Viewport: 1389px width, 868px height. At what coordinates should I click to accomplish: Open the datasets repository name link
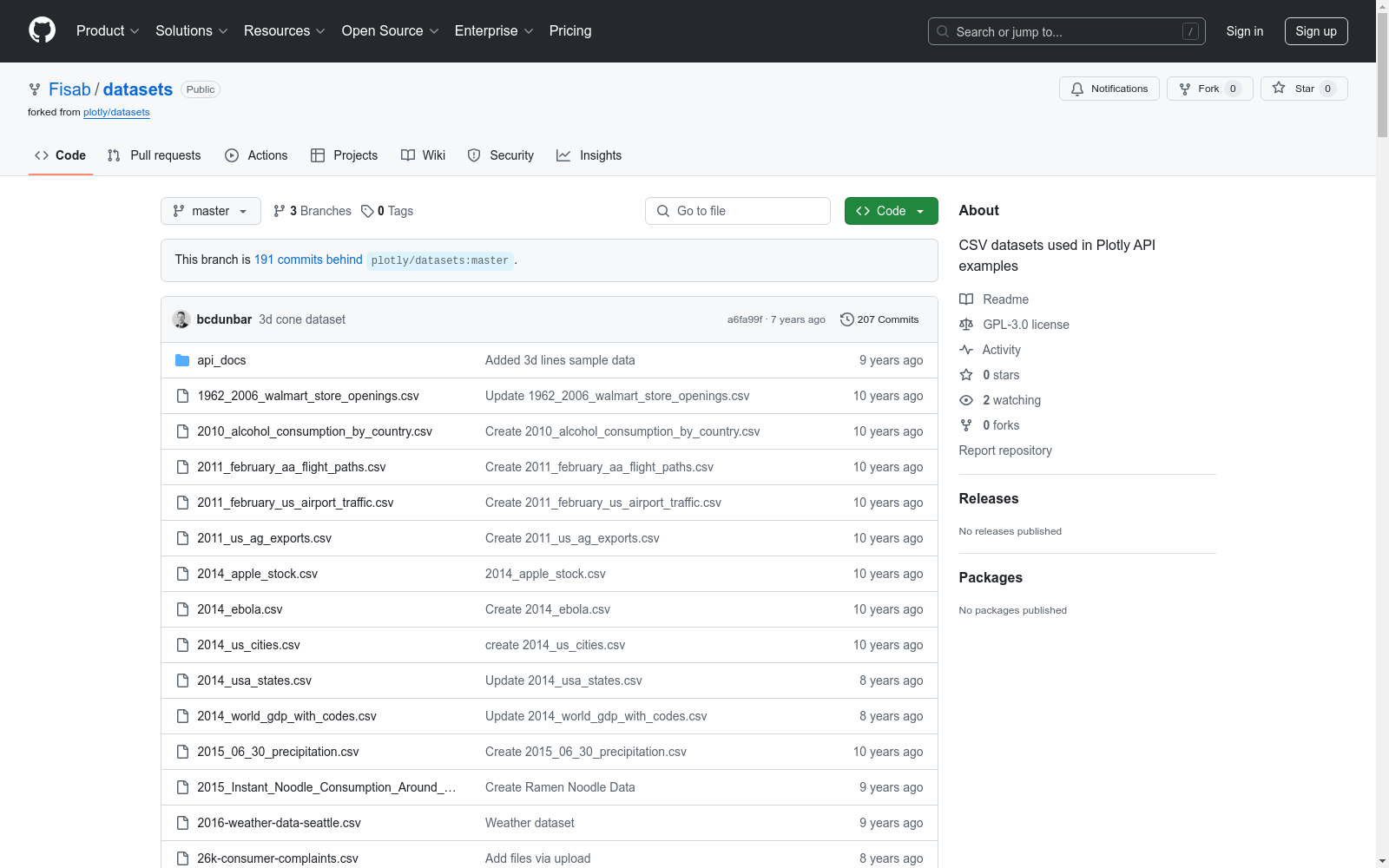pos(138,89)
